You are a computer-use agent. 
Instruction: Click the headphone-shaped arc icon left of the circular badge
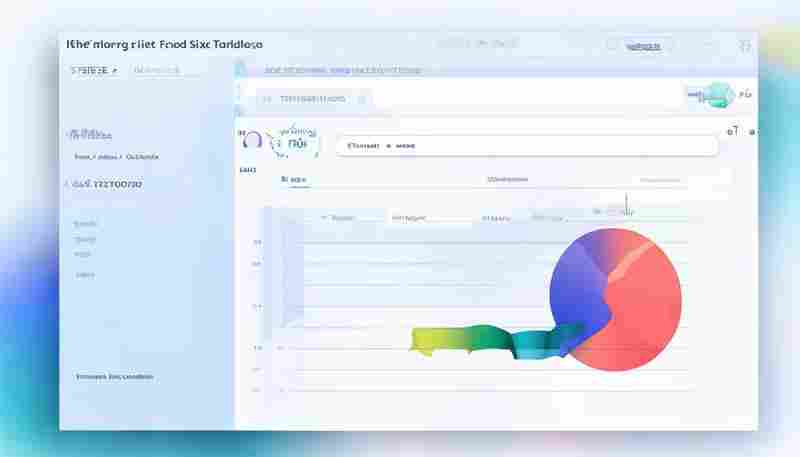click(x=252, y=140)
